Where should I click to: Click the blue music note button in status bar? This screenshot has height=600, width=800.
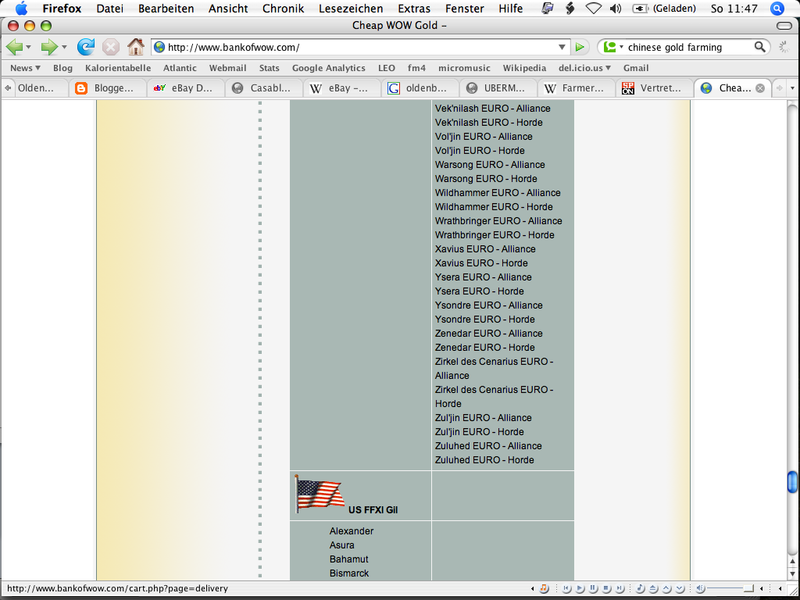[x=640, y=589]
